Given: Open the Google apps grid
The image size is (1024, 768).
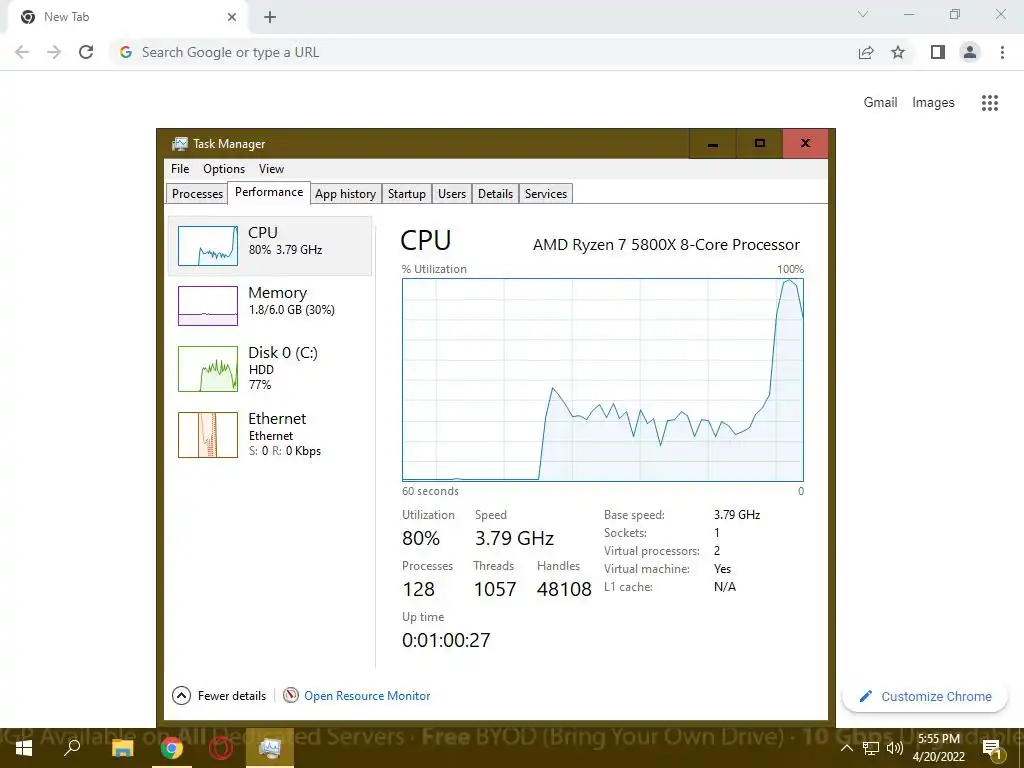Looking at the screenshot, I should (x=989, y=103).
